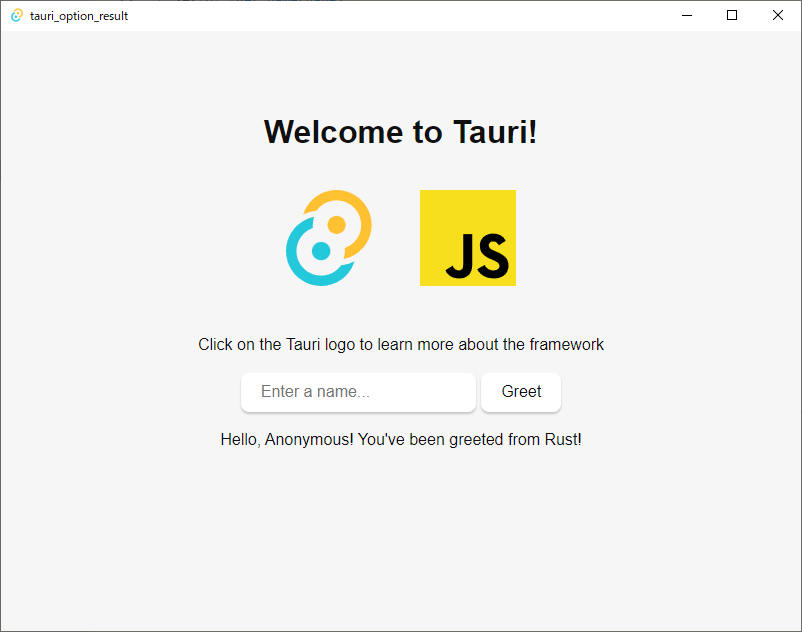The image size is (802, 632).
Task: Click the 'Hello, Anonymous!' greeting message
Action: (401, 439)
